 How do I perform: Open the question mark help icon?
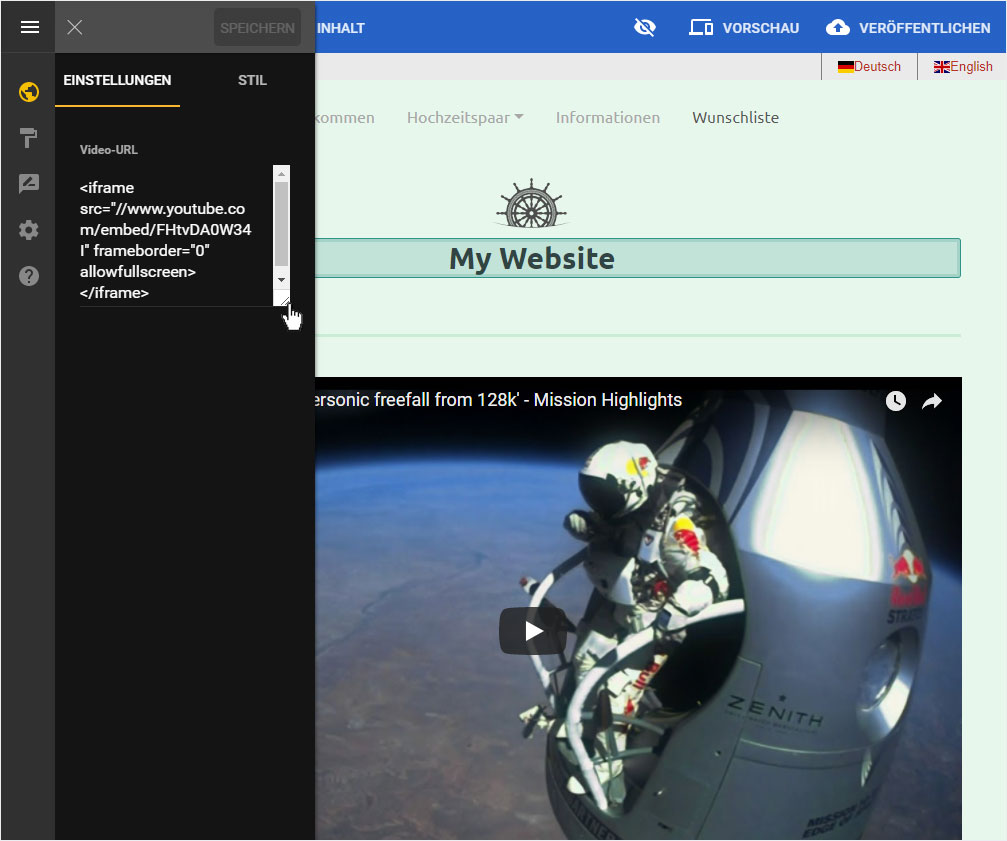pyautogui.click(x=29, y=276)
